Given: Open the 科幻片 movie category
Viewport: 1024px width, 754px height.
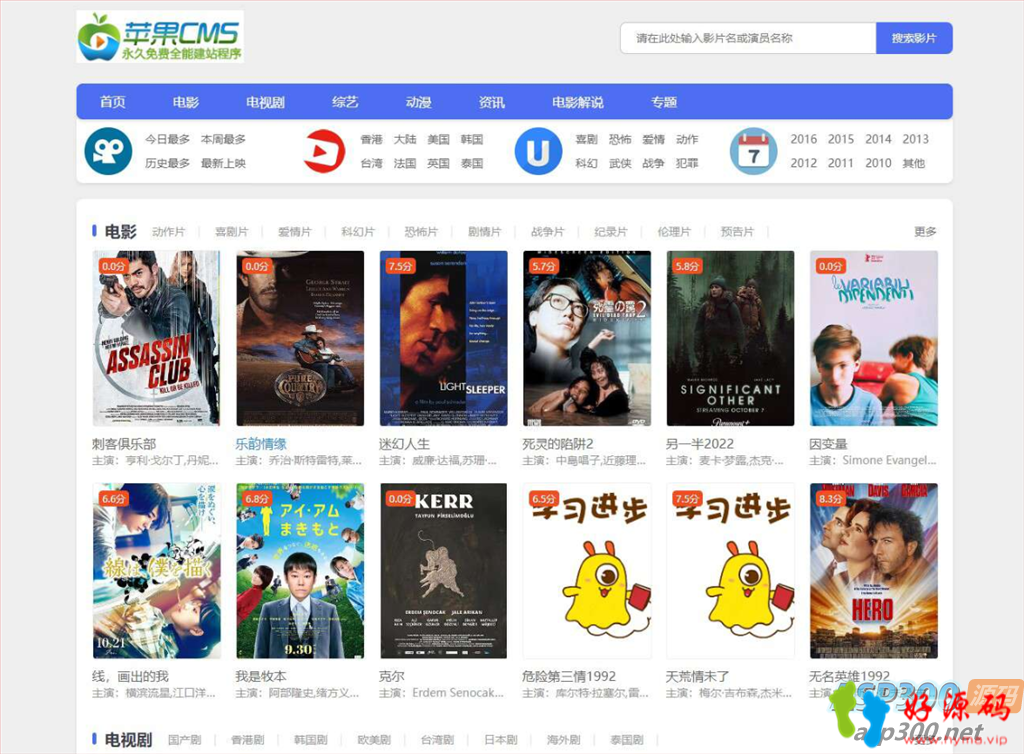Looking at the screenshot, I should (x=358, y=232).
